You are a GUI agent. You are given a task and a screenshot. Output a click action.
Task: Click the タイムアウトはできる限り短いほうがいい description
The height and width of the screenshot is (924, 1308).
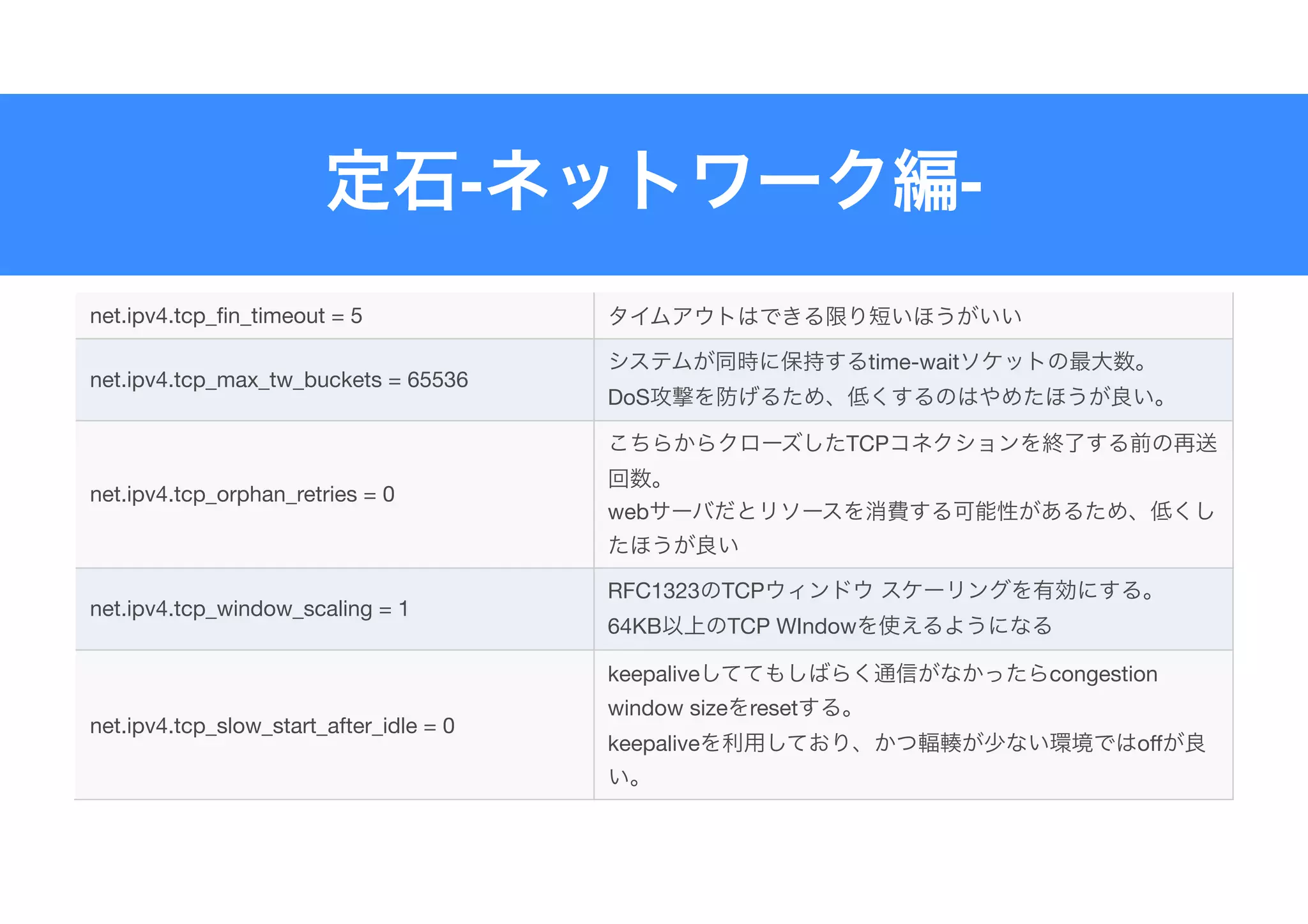(815, 315)
